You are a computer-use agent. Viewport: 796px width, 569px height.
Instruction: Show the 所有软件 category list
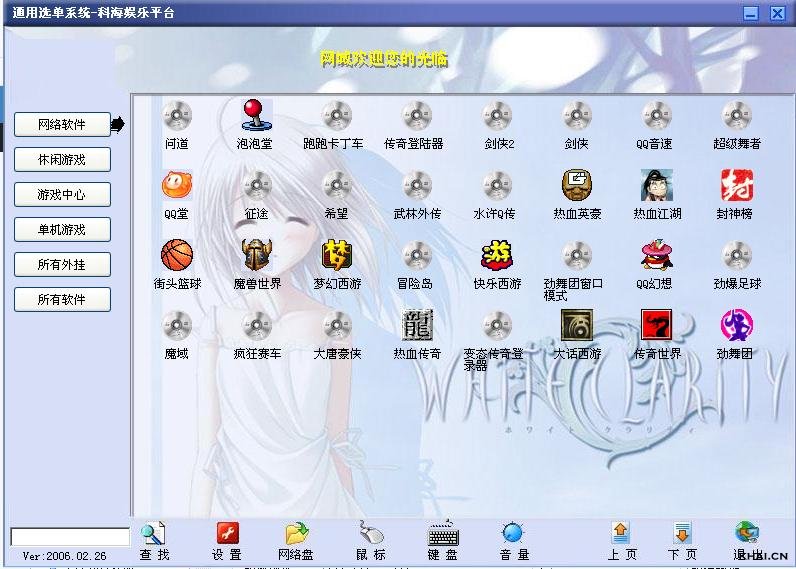62,300
